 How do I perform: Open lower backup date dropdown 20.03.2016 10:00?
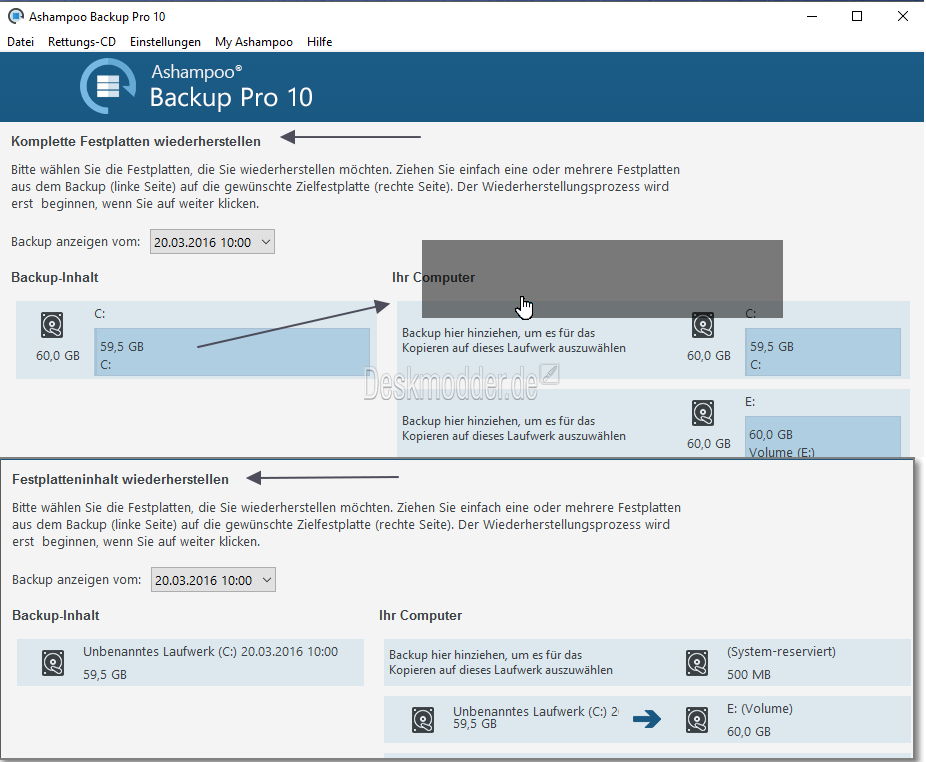tap(213, 580)
